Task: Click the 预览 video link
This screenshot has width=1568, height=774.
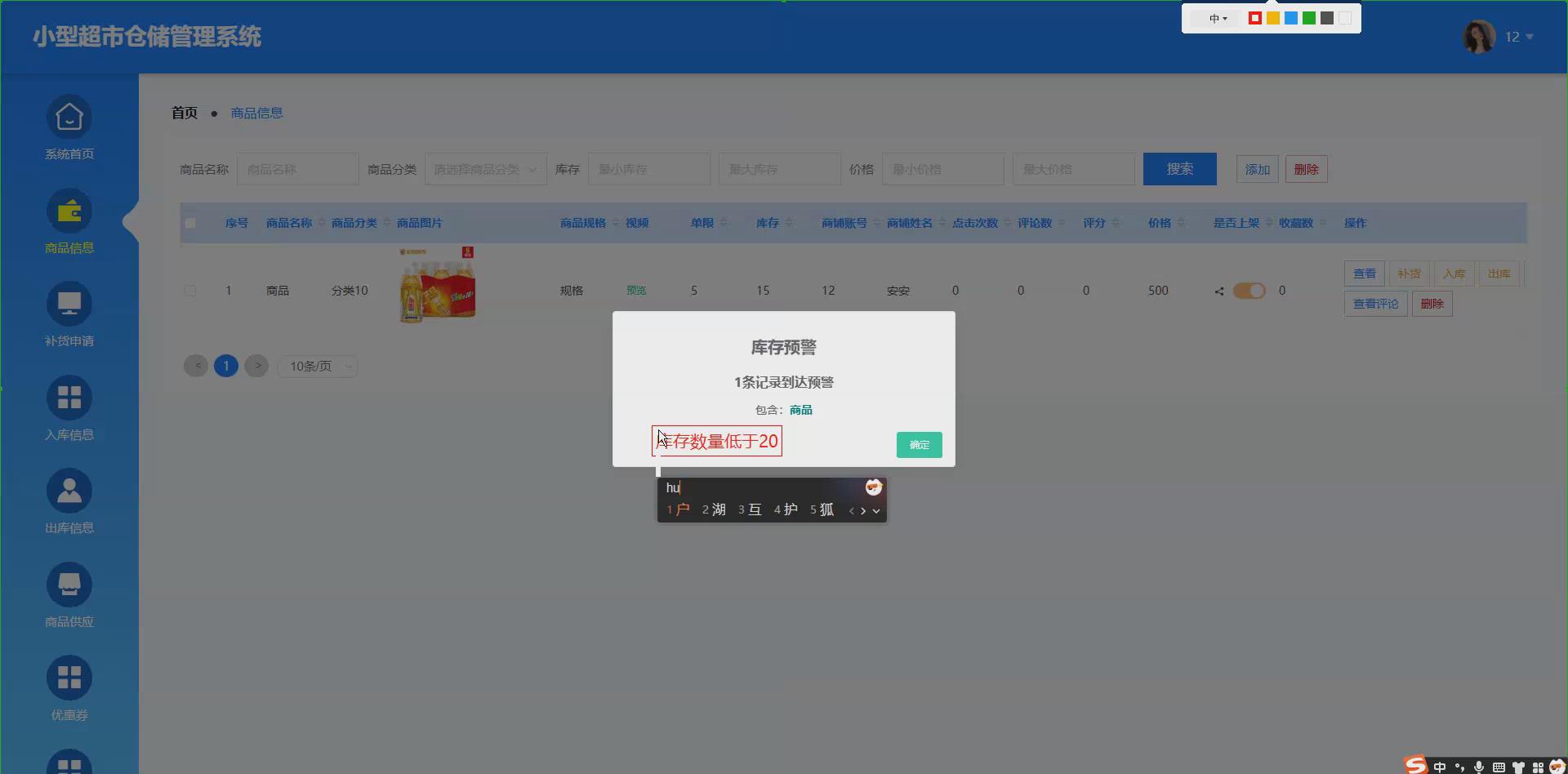Action: [636, 290]
